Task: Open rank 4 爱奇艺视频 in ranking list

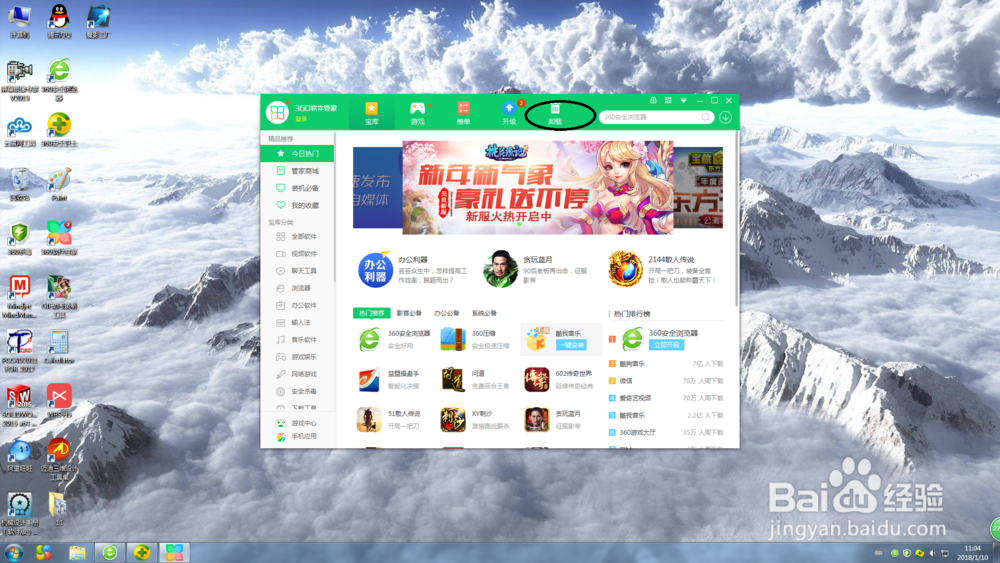Action: (666, 398)
